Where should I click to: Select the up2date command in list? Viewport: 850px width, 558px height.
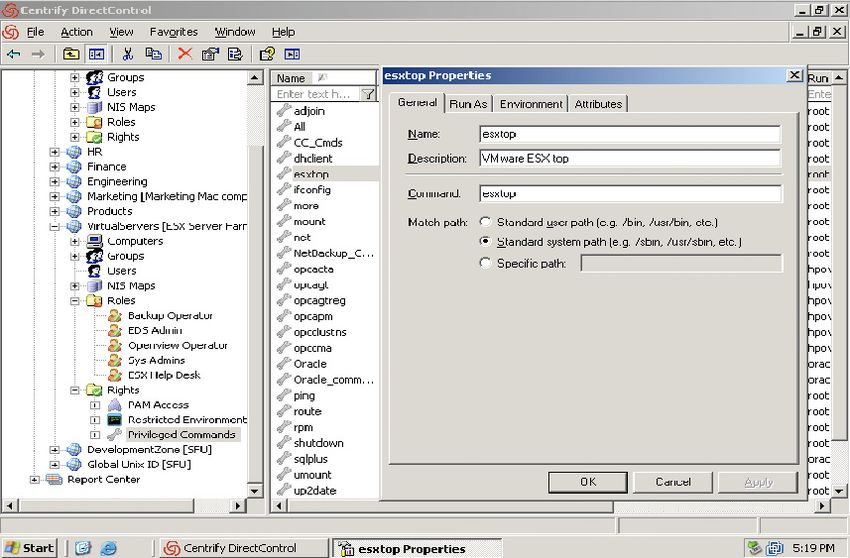314,491
